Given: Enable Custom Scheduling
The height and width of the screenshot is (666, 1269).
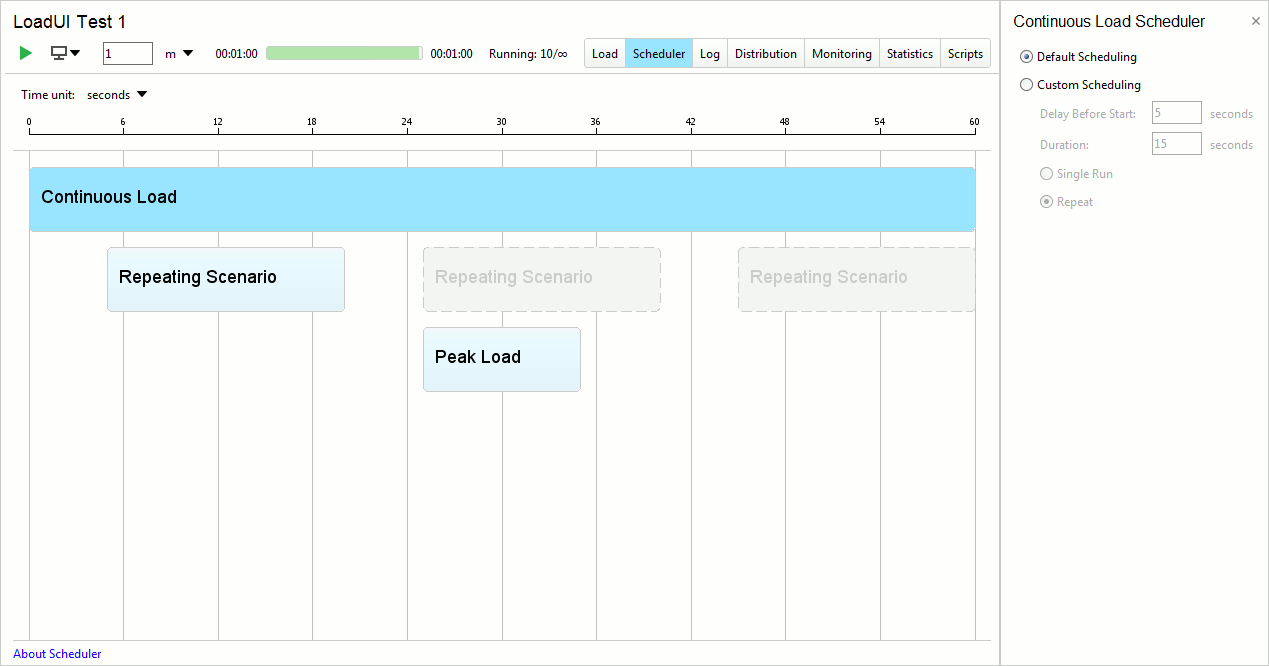Looking at the screenshot, I should (1026, 84).
